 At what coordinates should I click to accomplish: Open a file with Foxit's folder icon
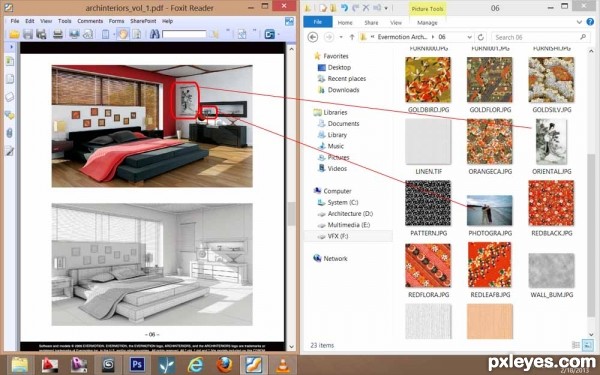(x=14, y=34)
